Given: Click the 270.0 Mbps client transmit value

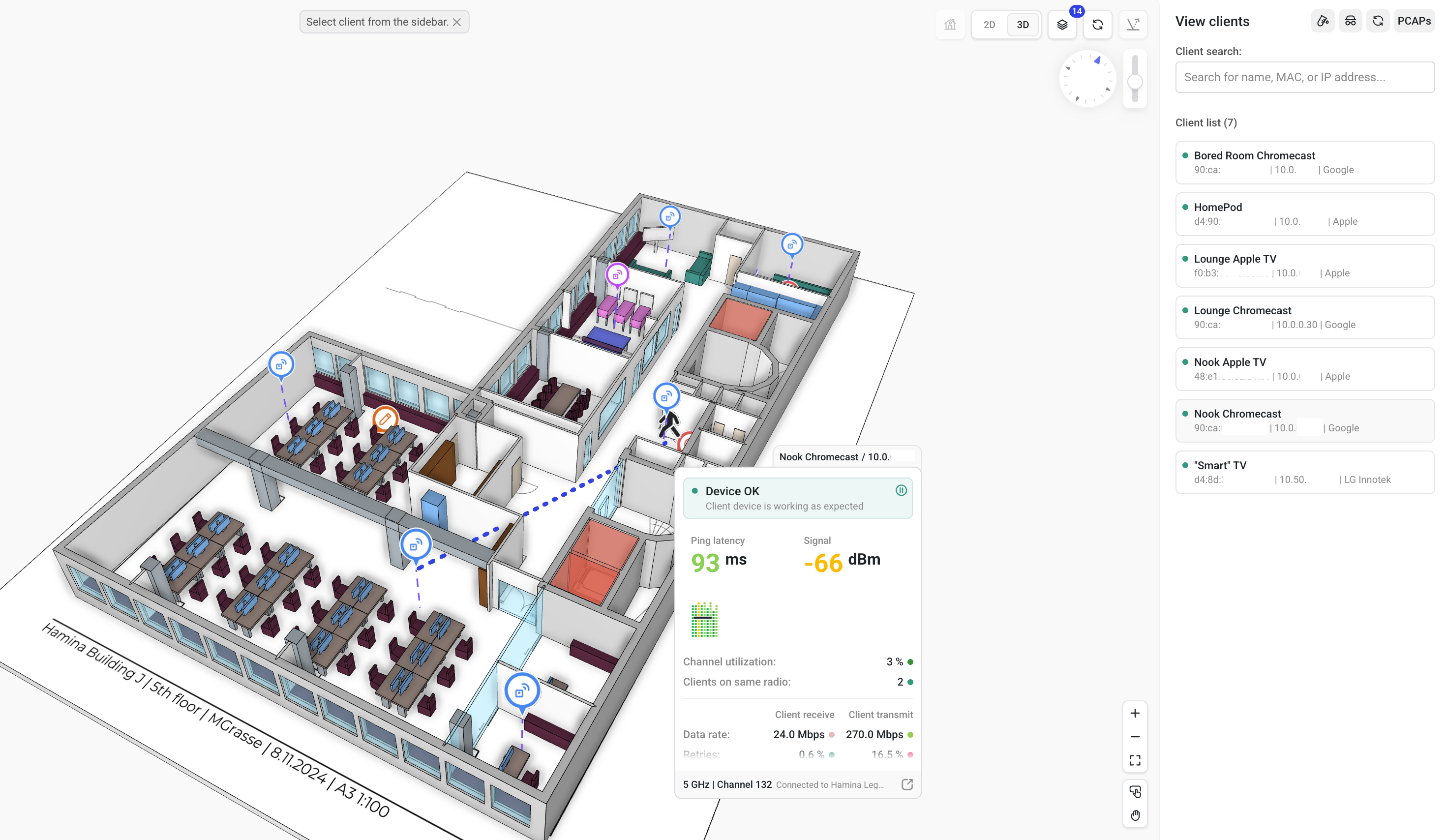Looking at the screenshot, I should 874,734.
